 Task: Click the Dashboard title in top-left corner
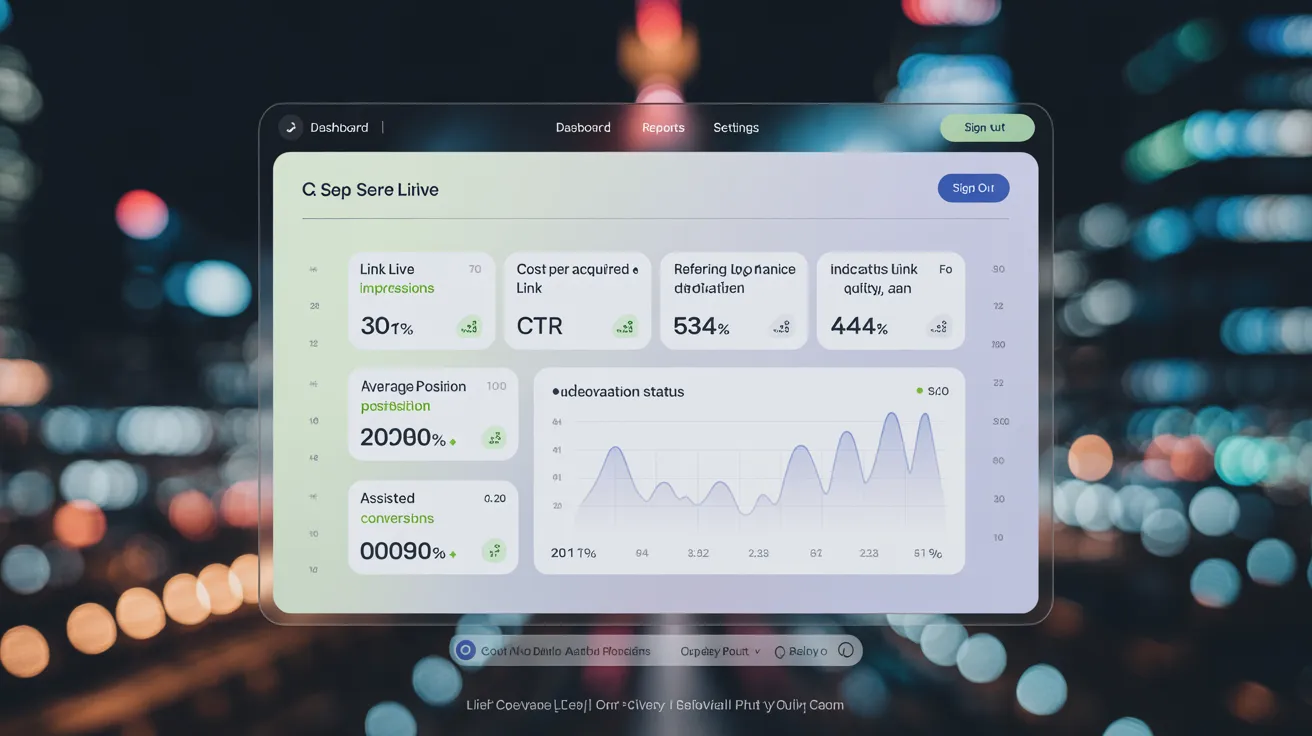[339, 128]
